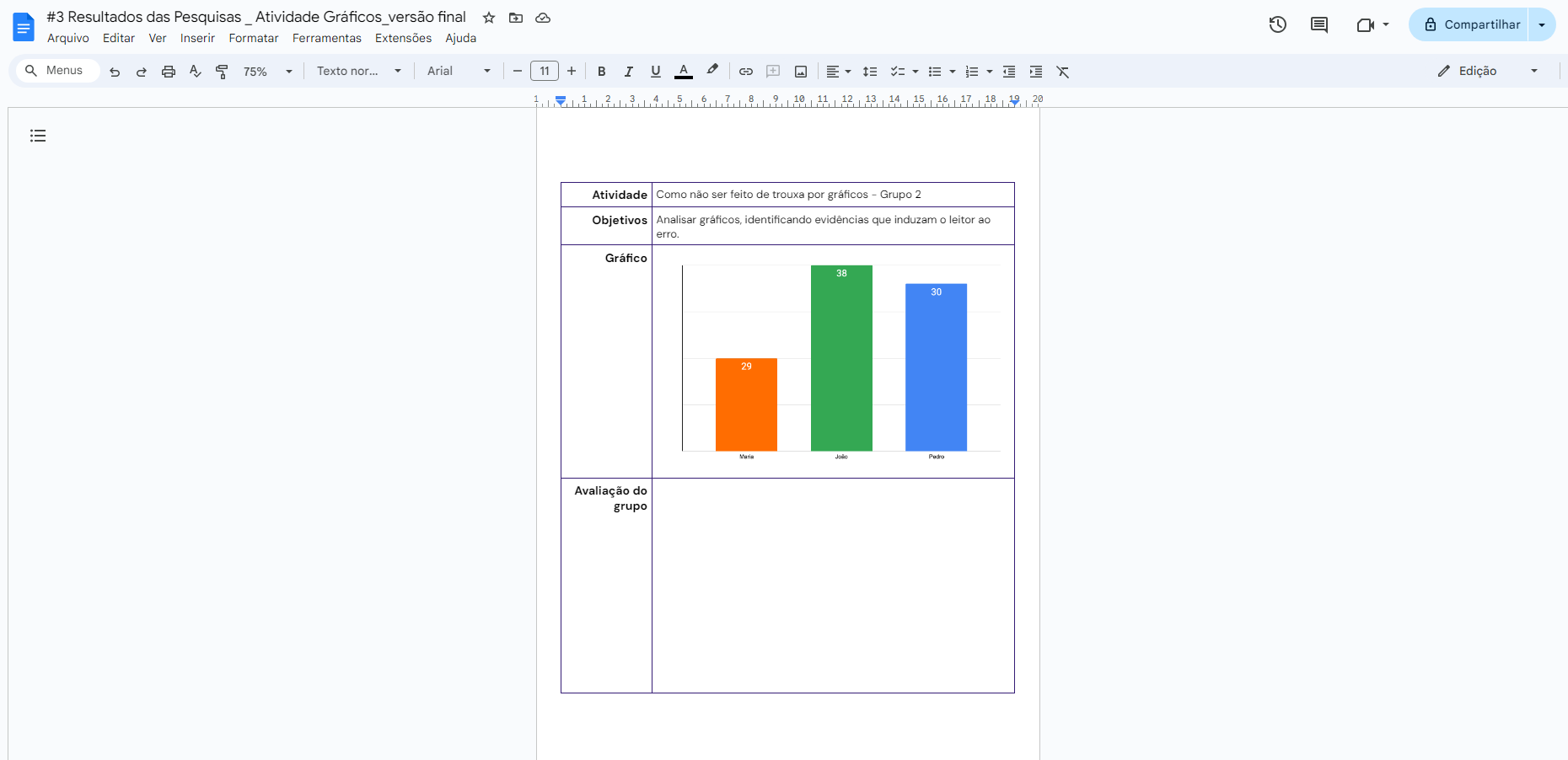Open version history clock icon
The width and height of the screenshot is (1568, 760).
click(x=1278, y=24)
